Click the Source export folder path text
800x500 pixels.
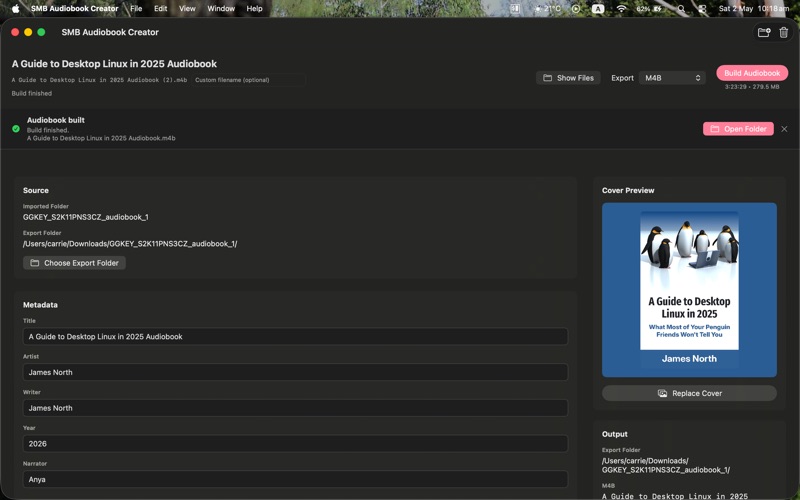(130, 244)
